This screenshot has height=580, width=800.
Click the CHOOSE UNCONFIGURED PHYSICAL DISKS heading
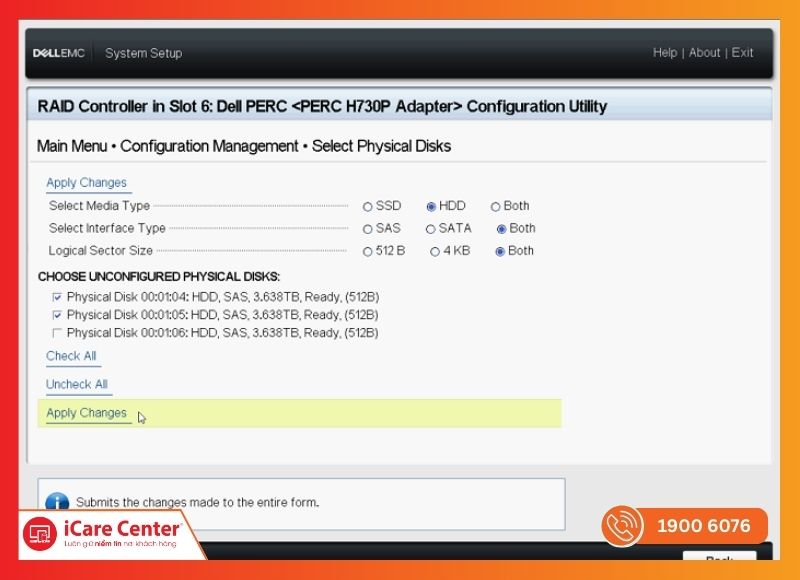(159, 276)
